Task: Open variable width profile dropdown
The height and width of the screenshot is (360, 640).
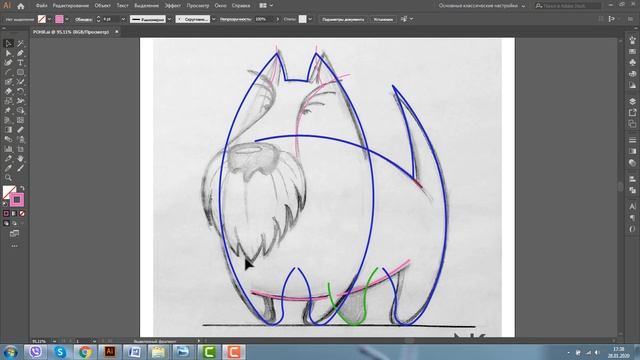Action: [169, 19]
